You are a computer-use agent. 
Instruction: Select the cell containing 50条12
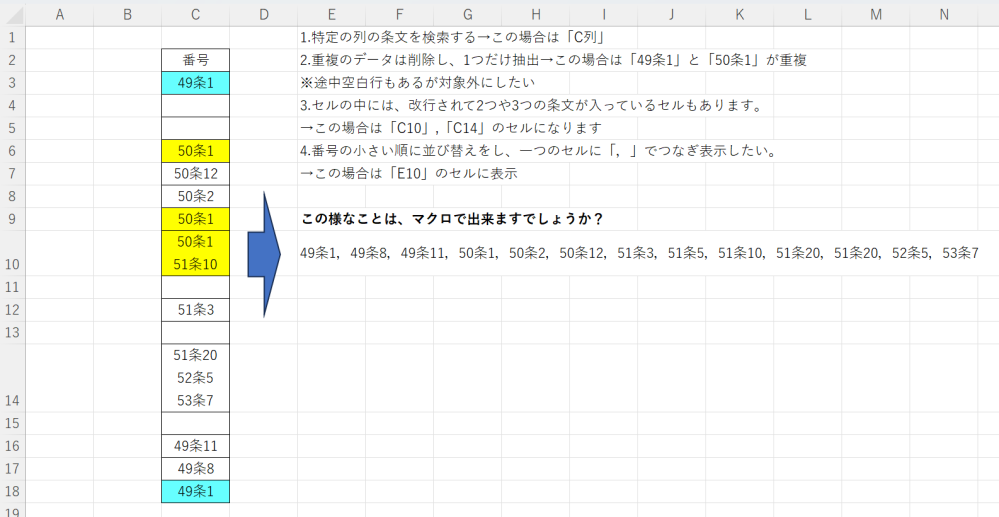[x=195, y=173]
